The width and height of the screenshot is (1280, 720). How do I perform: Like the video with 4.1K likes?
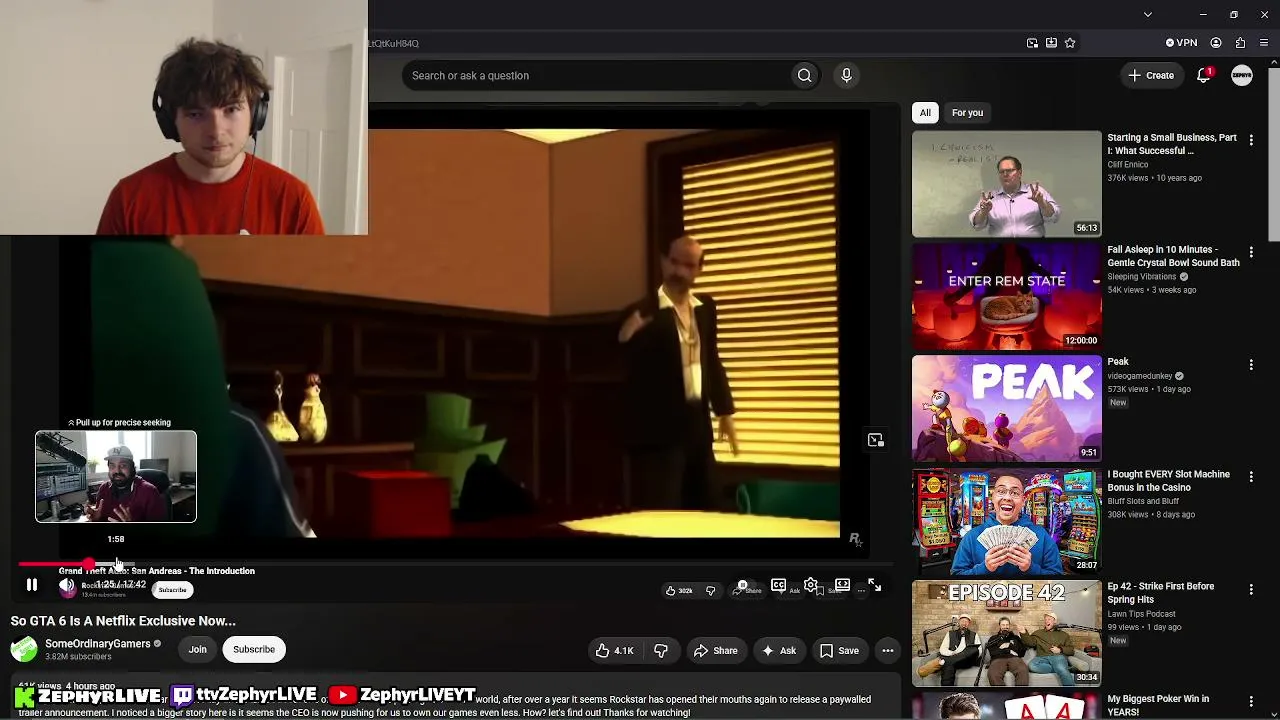click(x=615, y=651)
